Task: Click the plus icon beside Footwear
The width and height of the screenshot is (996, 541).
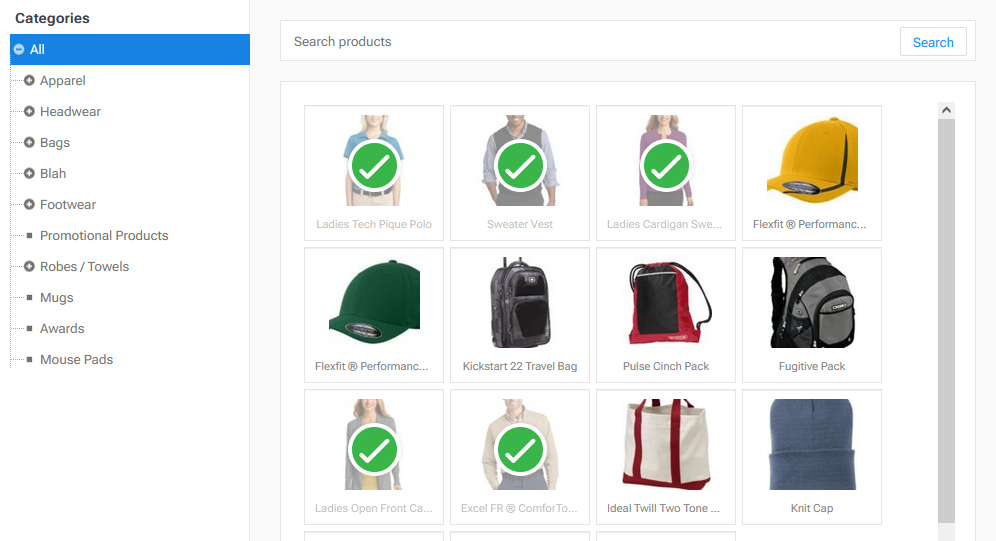Action: click(29, 205)
